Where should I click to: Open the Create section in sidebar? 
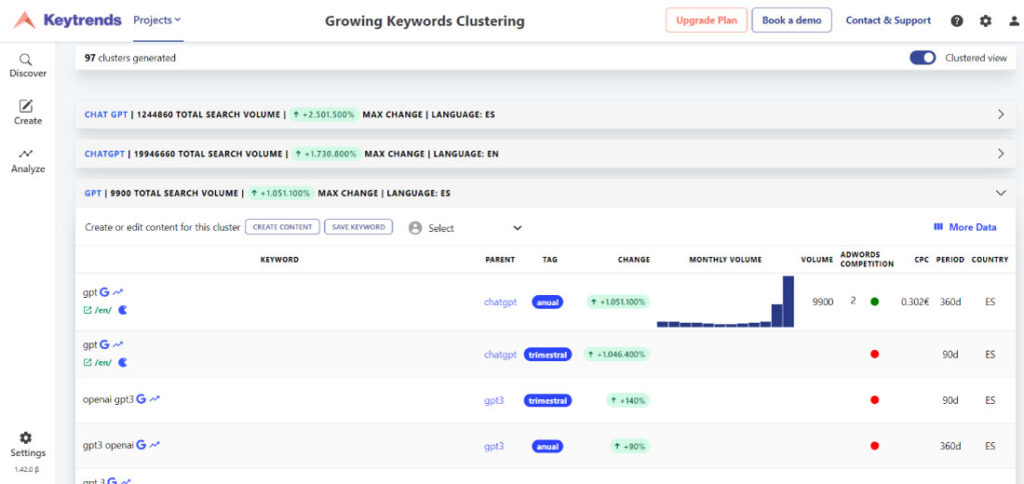27,113
